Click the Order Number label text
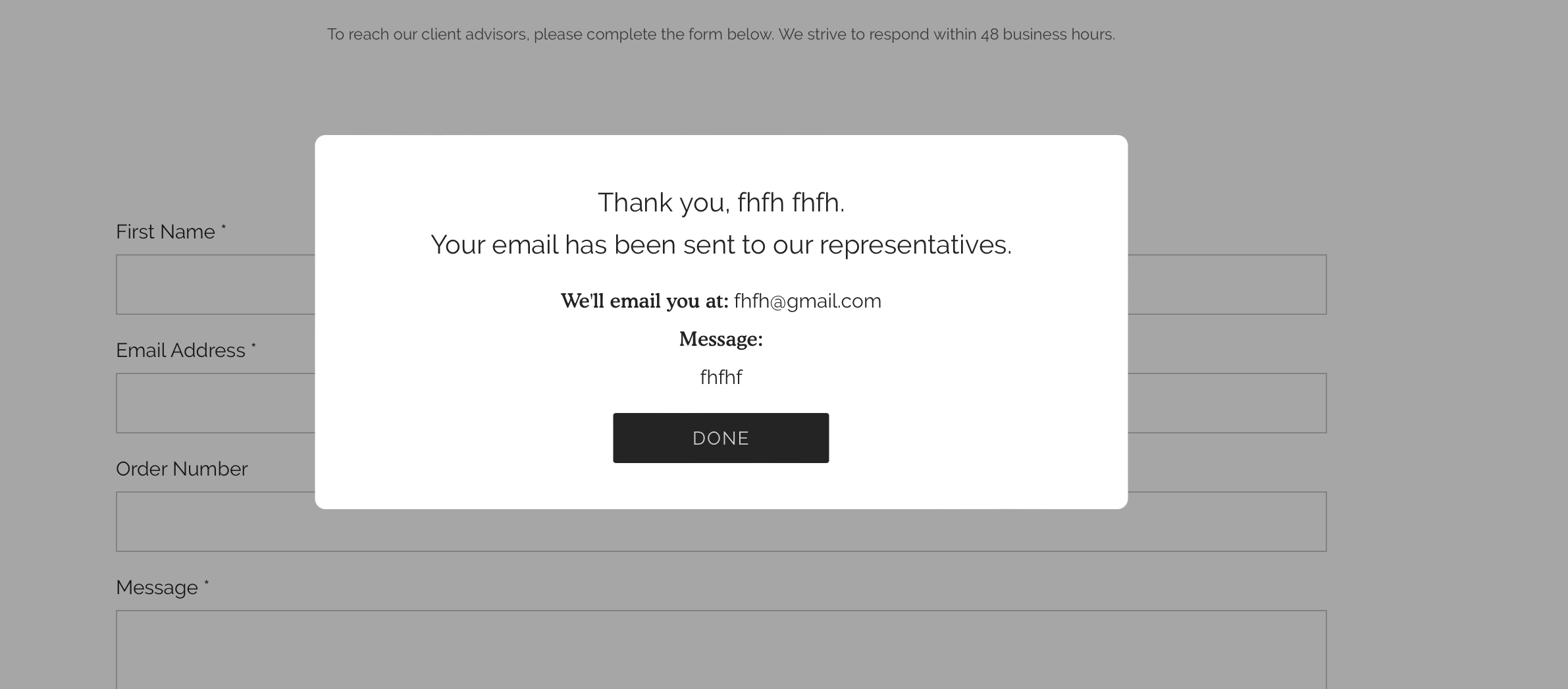The width and height of the screenshot is (1568, 689). (182, 469)
